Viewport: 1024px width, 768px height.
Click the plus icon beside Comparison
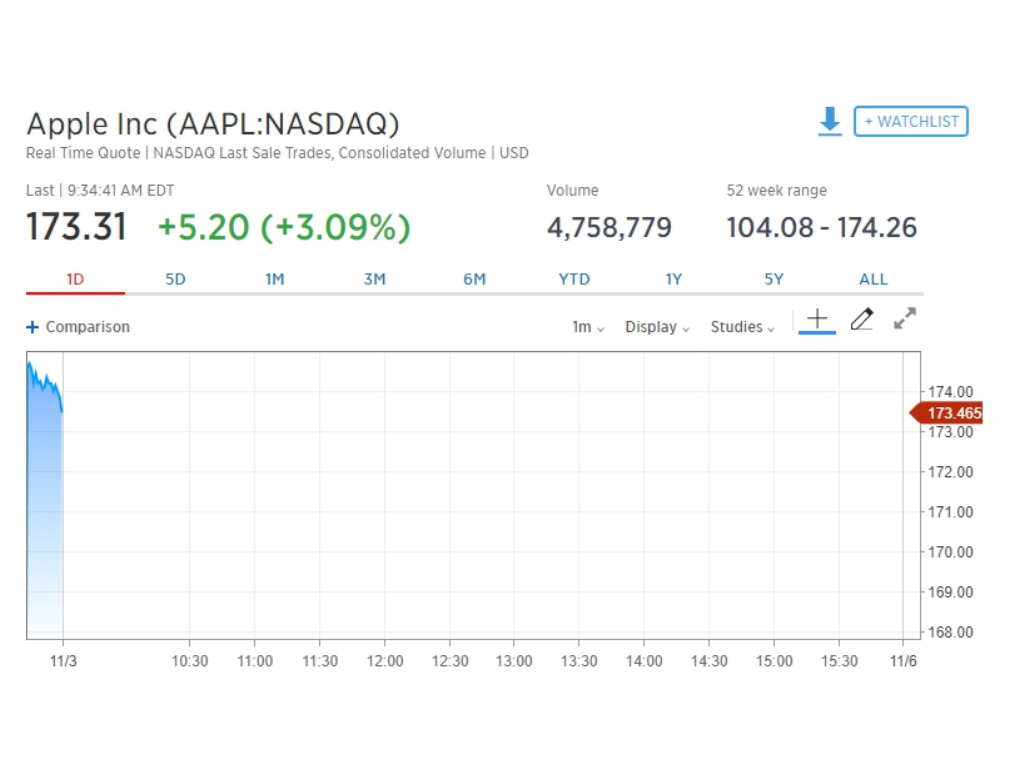[32, 327]
